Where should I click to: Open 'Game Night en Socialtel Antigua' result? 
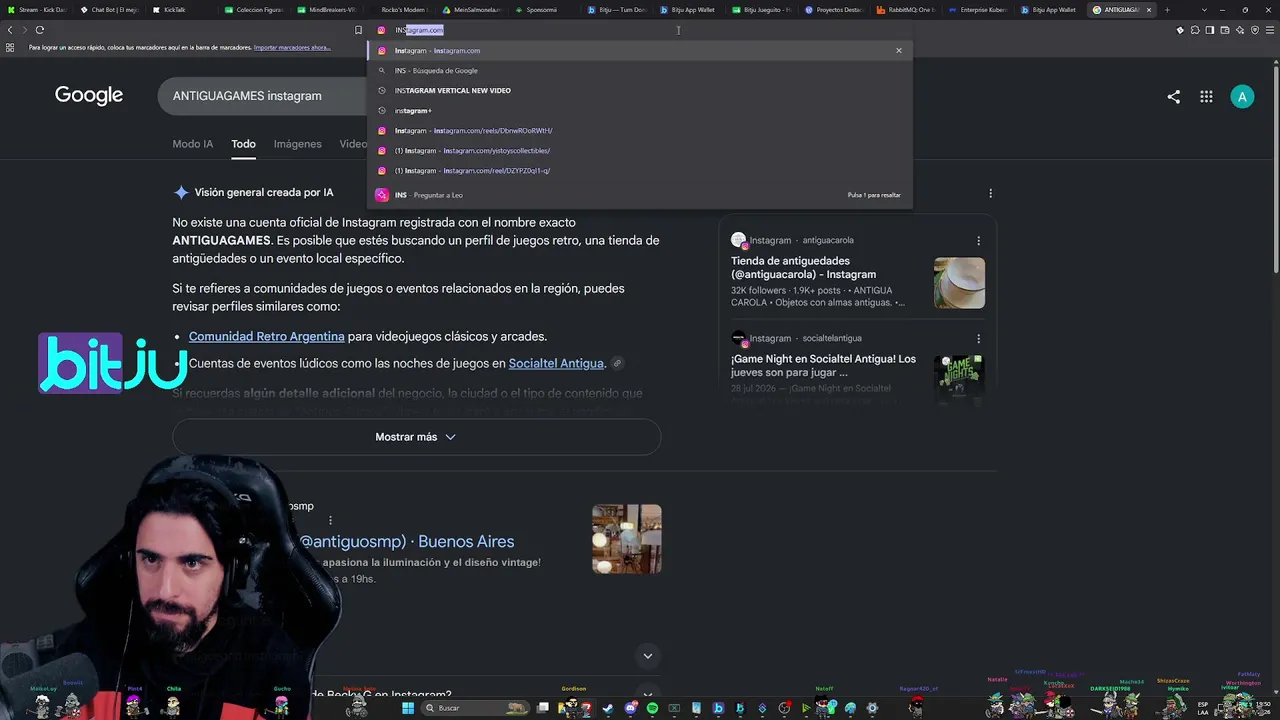(x=823, y=365)
